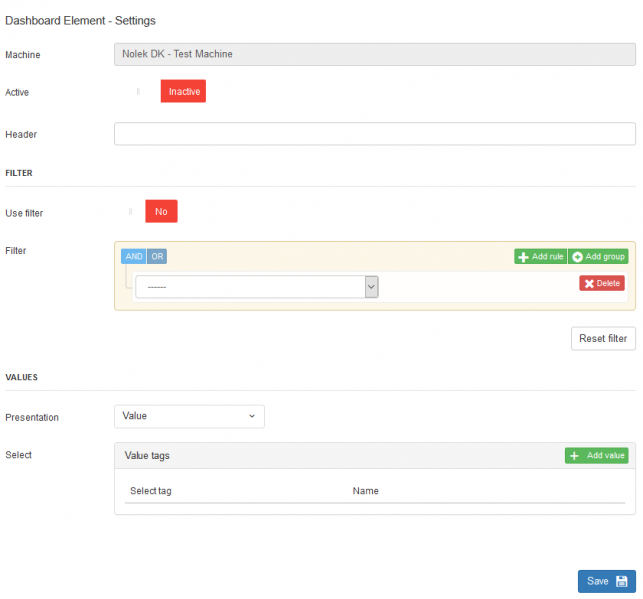Click the Reset filter button
This screenshot has width=643, height=599.
tap(603, 338)
